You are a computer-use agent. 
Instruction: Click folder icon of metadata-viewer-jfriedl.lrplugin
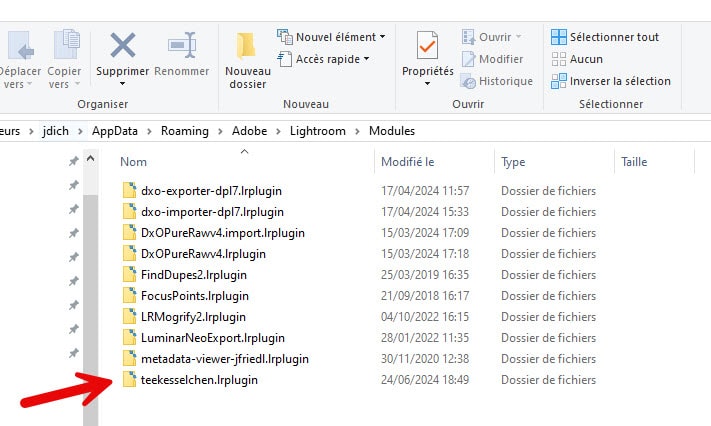pos(129,359)
